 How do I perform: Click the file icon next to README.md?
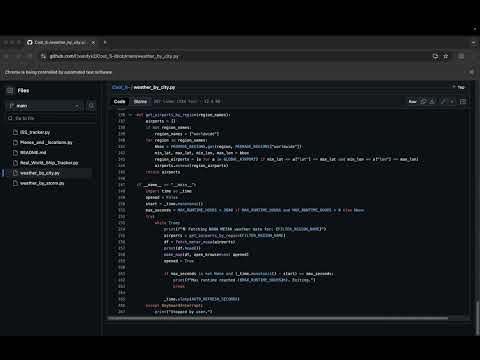coord(15,153)
